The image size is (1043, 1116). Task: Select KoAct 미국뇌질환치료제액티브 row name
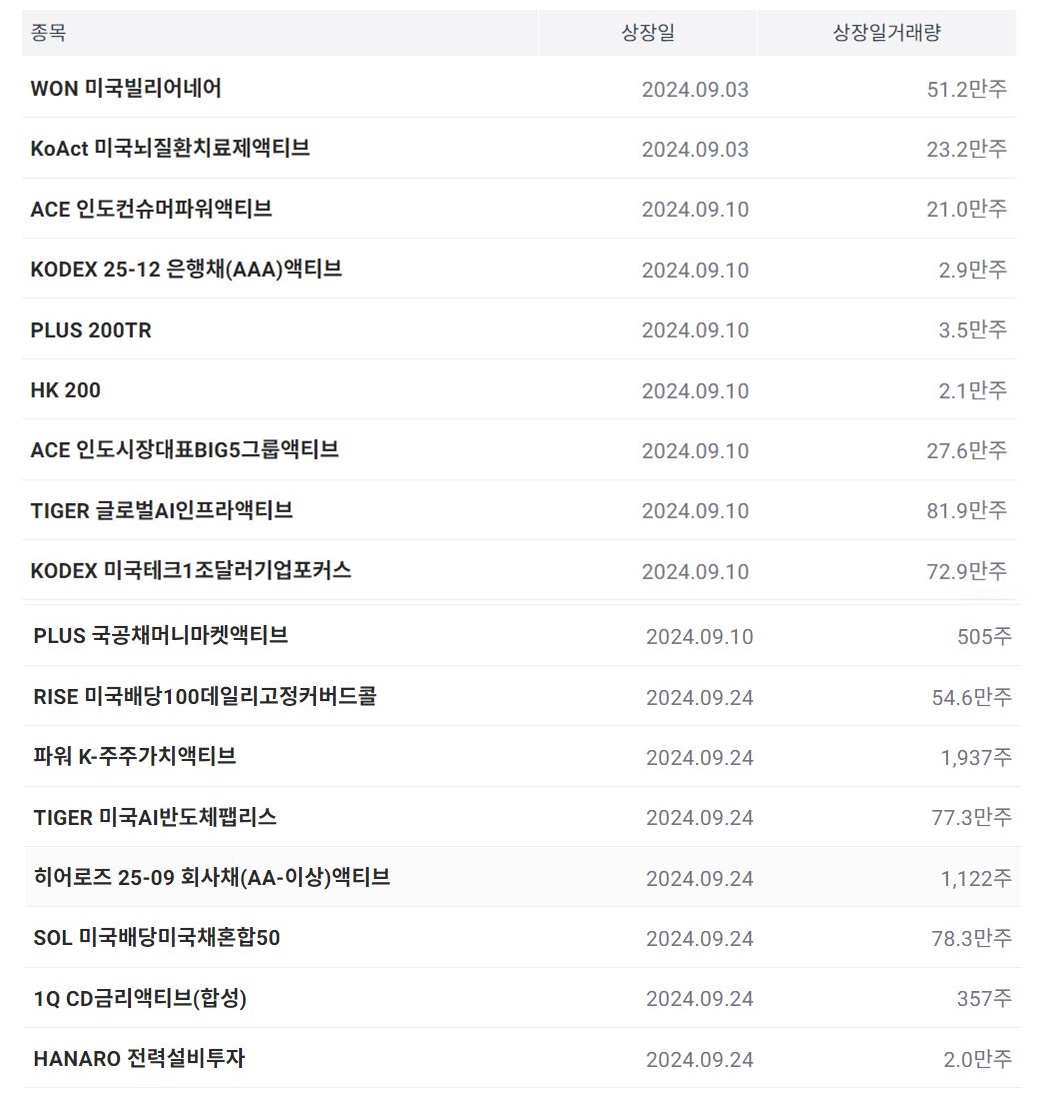[170, 148]
